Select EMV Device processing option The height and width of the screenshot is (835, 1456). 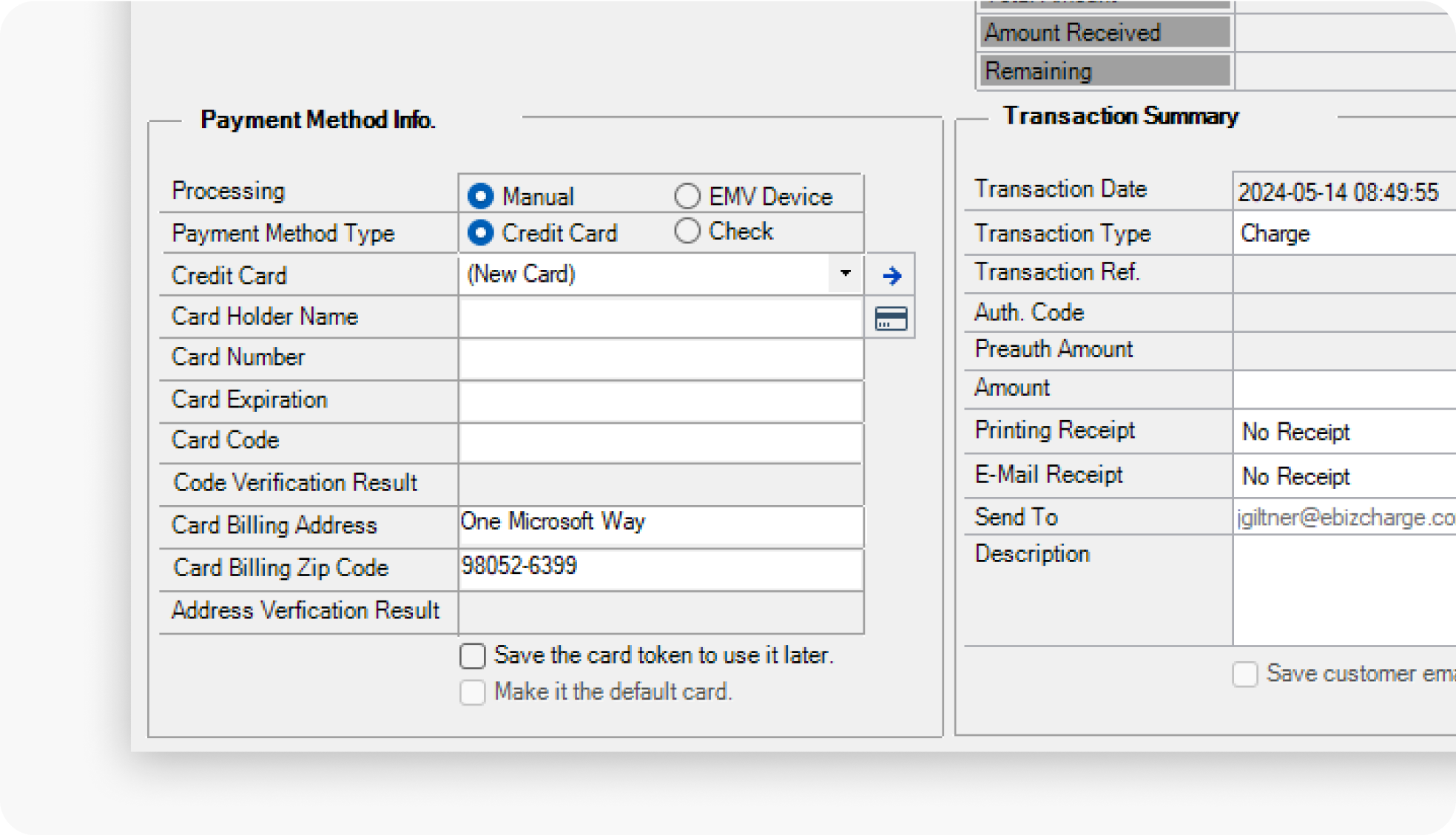[x=687, y=196]
